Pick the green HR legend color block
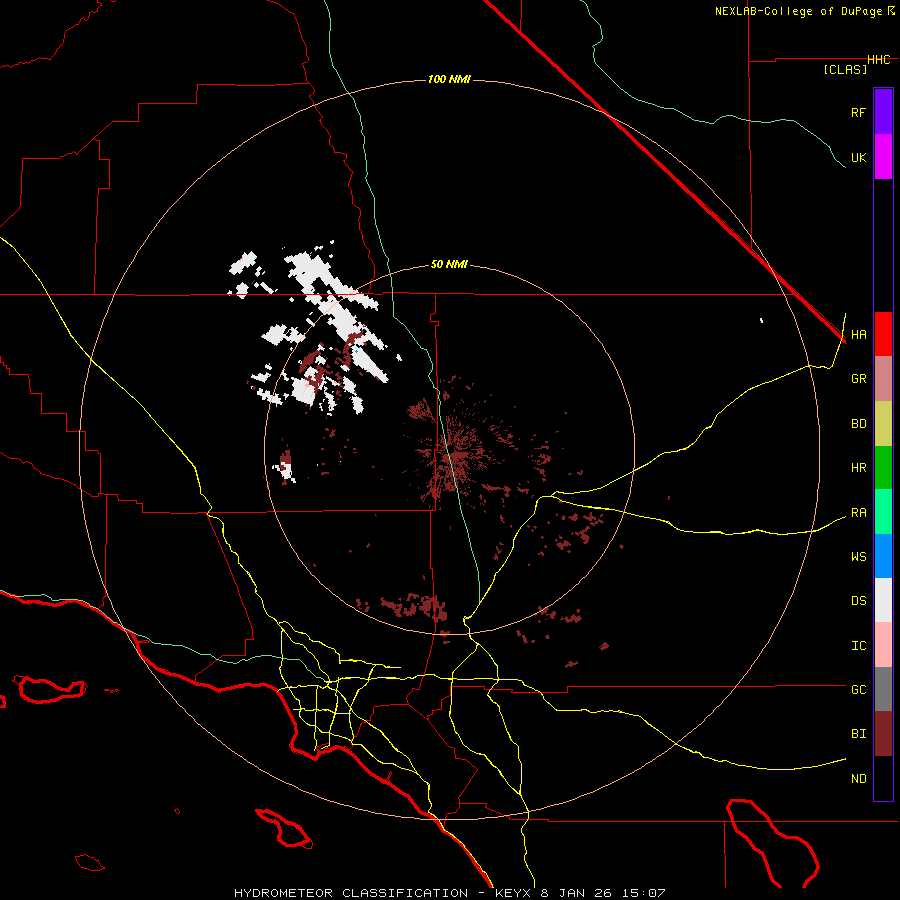 (883, 467)
